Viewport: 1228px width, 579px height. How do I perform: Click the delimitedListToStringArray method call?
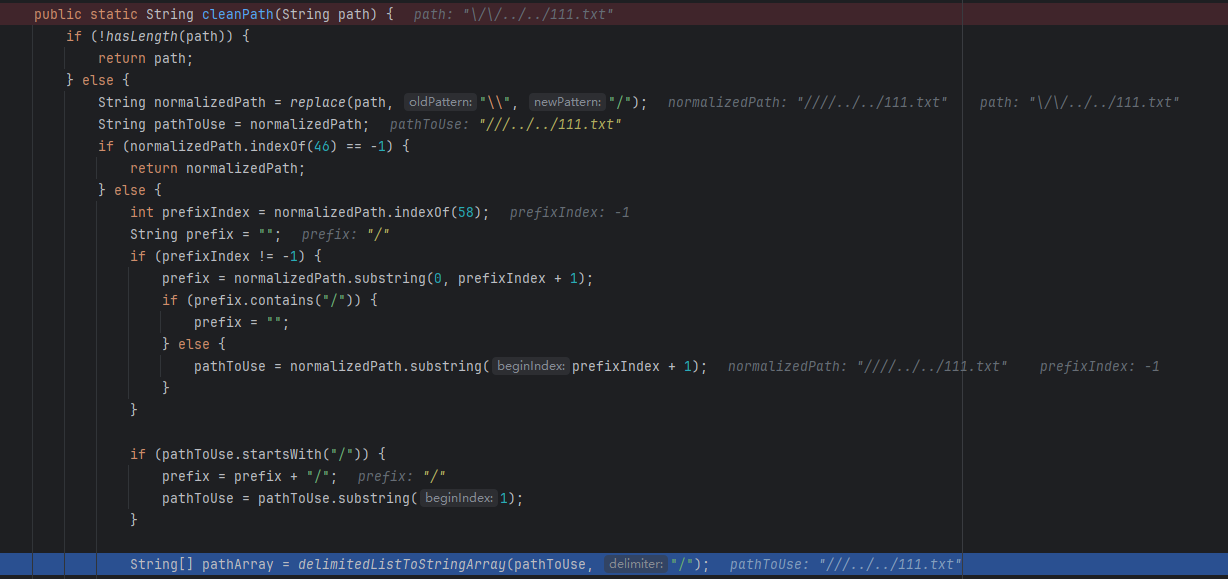click(402, 565)
